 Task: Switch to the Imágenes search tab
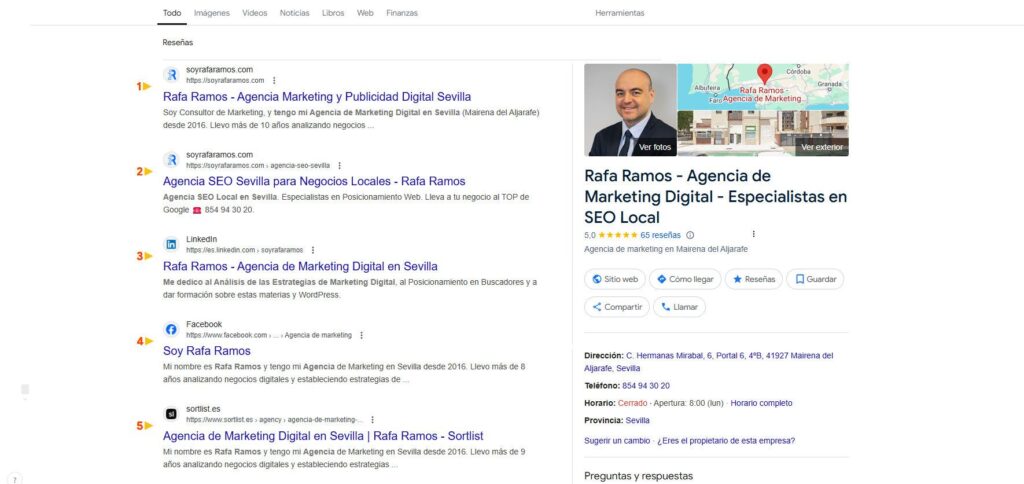click(212, 13)
